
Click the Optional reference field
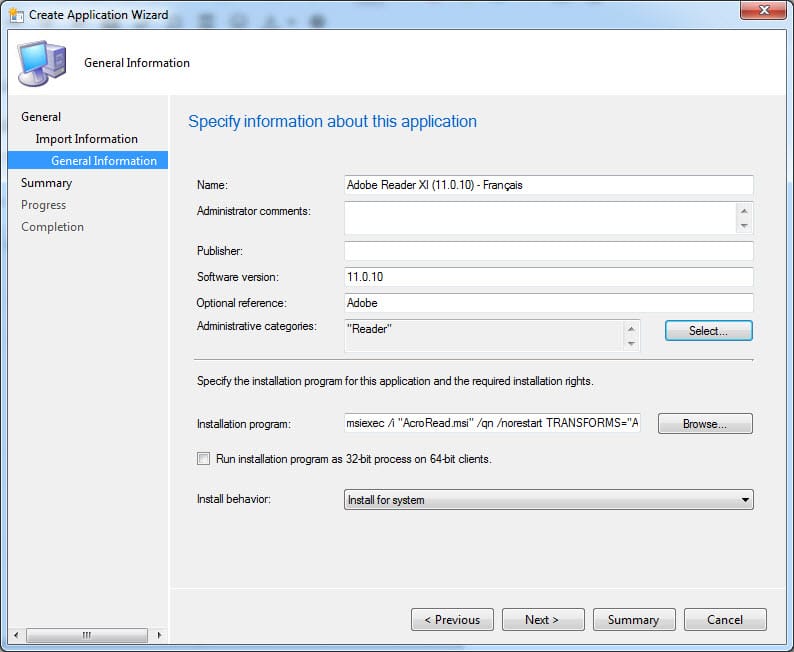coord(548,303)
